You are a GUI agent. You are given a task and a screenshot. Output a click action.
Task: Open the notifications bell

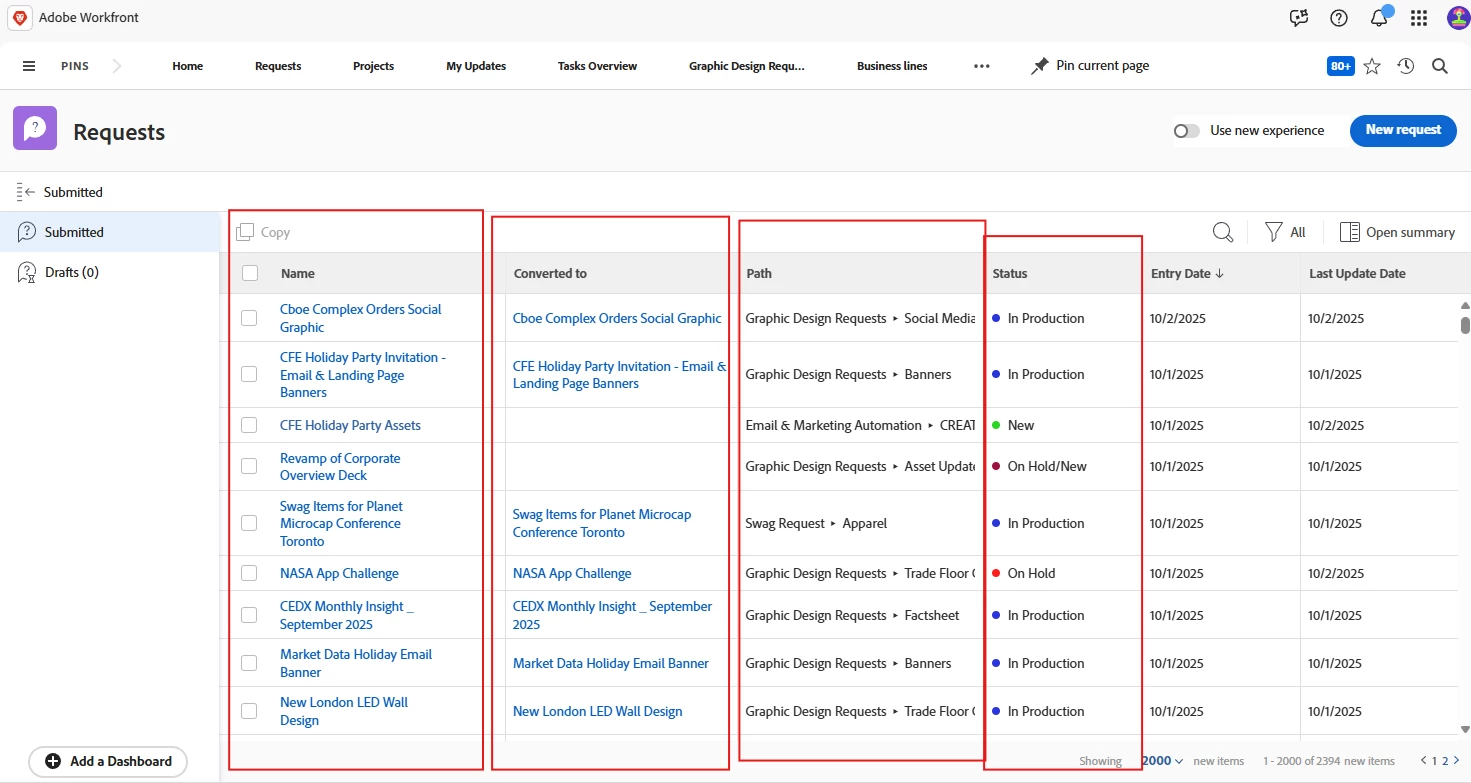click(1379, 17)
